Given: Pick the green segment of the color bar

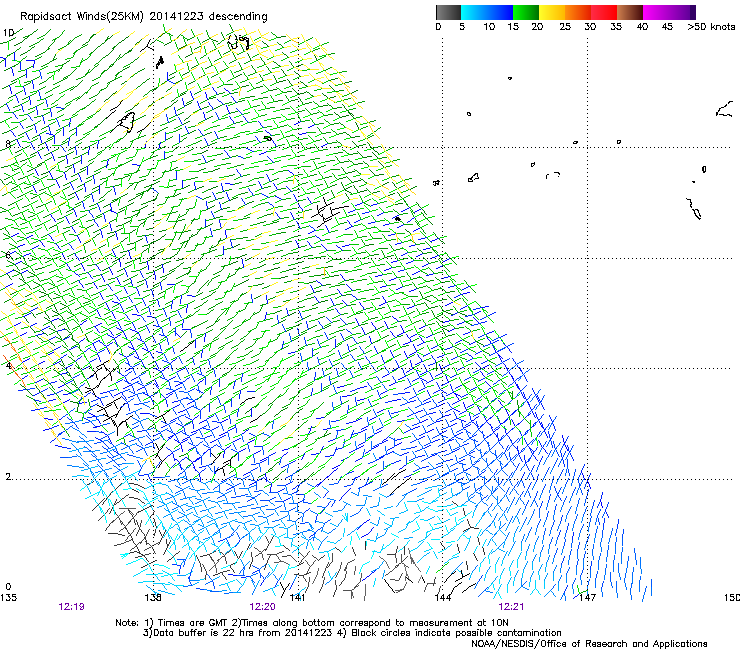Looking at the screenshot, I should pos(526,13).
